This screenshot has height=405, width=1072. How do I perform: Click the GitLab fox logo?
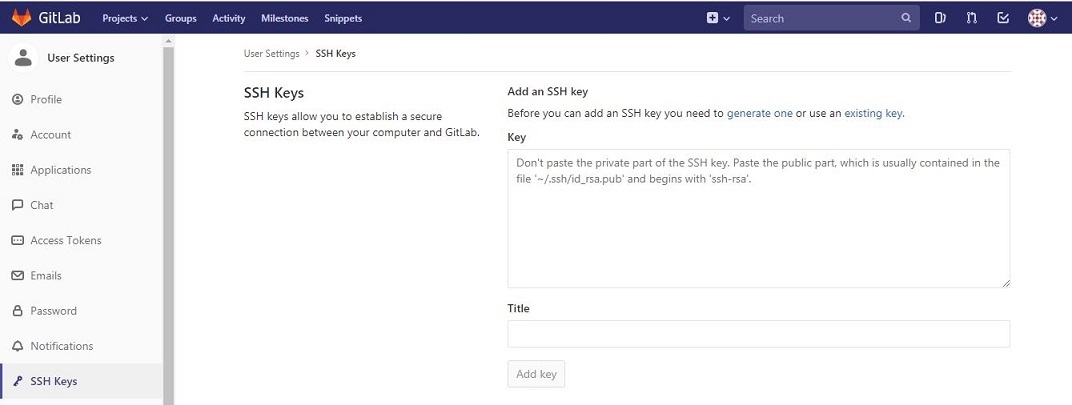[x=21, y=18]
